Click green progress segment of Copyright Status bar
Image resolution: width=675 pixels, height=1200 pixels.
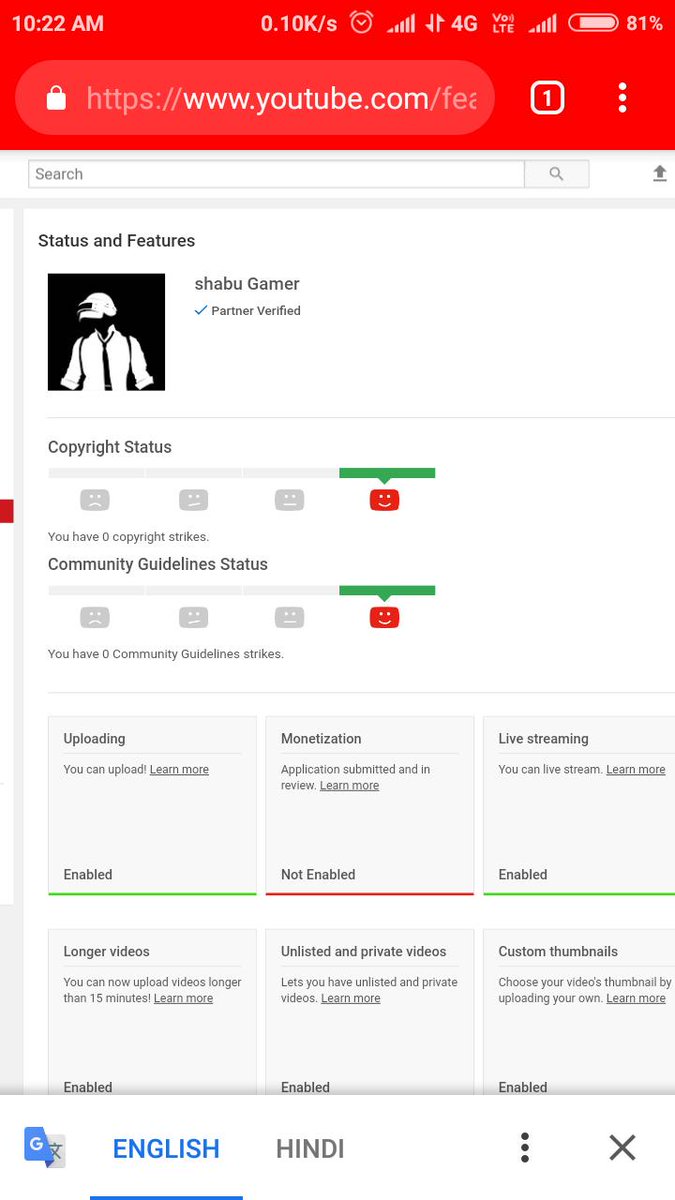[x=387, y=473]
